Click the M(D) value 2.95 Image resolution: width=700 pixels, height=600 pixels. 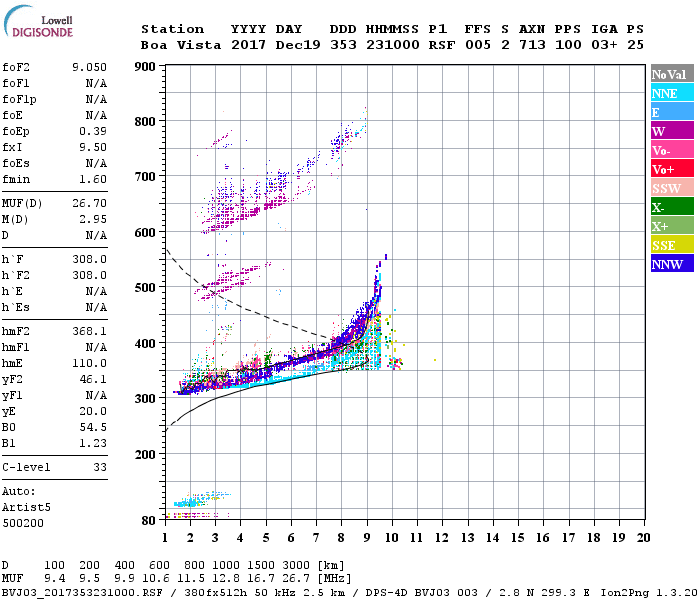pyautogui.click(x=93, y=219)
